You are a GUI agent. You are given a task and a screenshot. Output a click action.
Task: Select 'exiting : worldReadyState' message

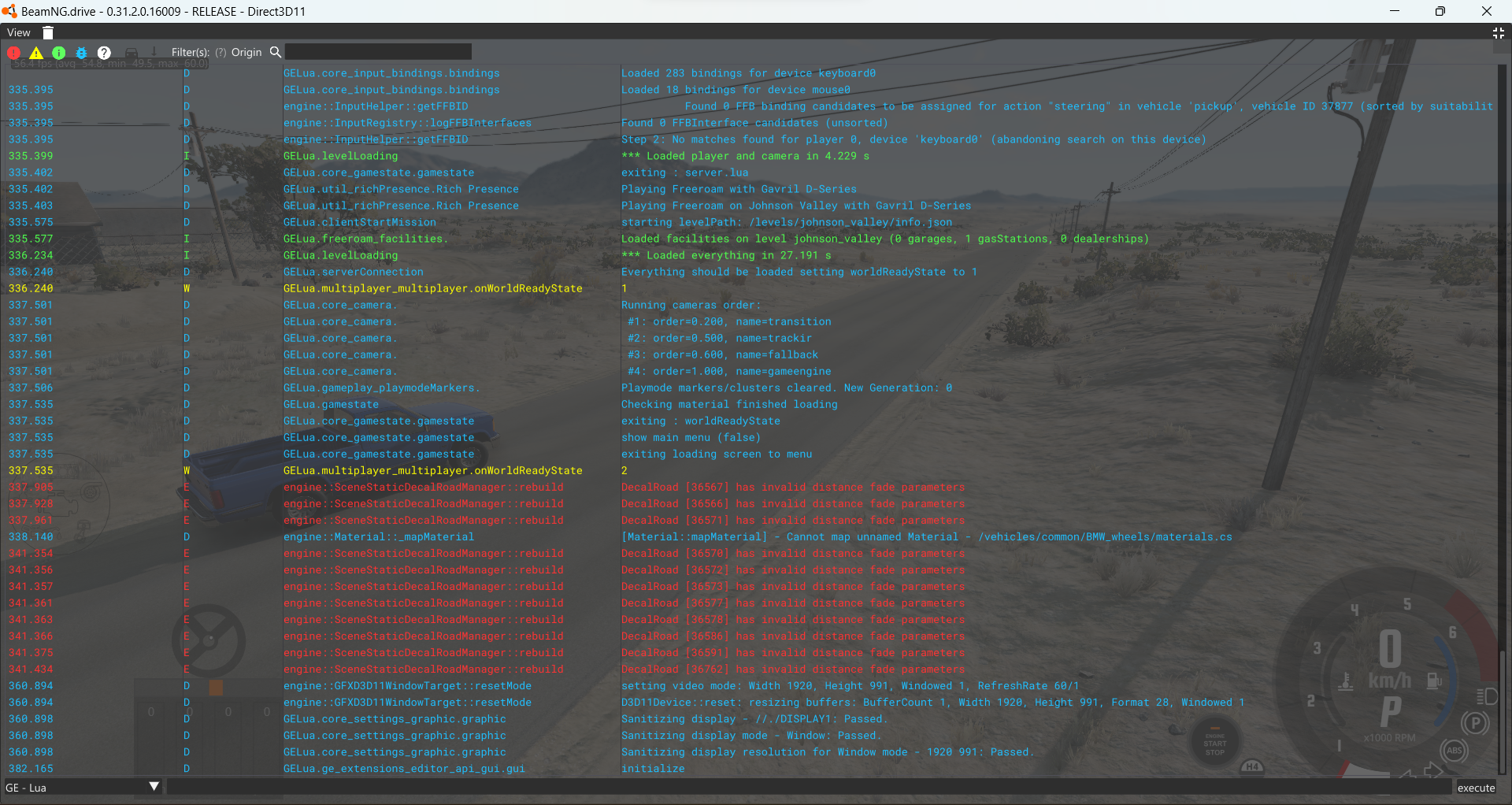pyautogui.click(x=700, y=421)
